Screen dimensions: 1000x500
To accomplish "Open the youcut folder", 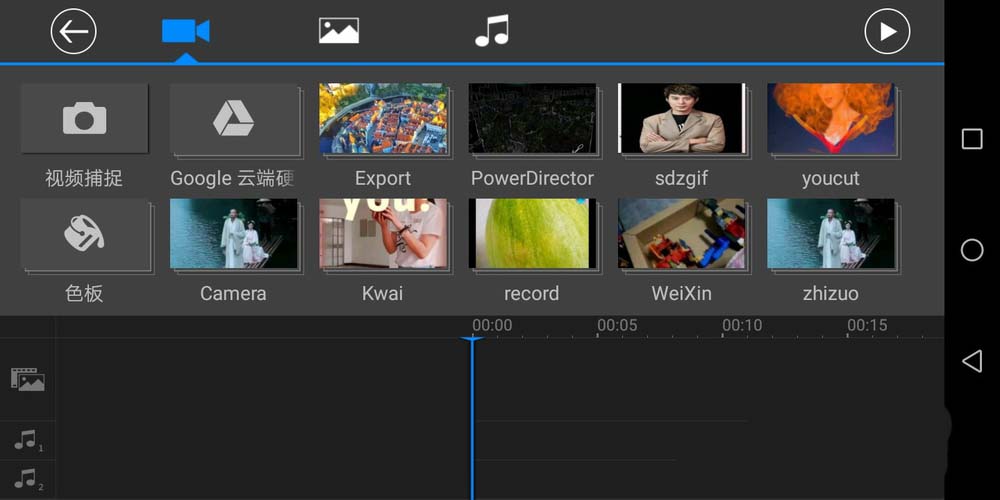I will click(830, 119).
